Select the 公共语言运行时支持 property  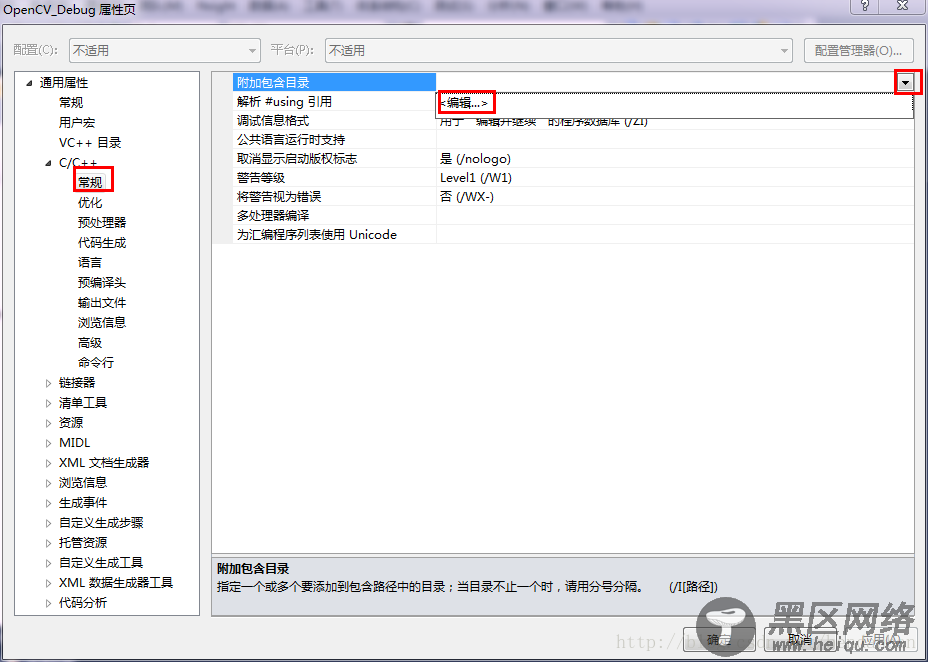(334, 140)
